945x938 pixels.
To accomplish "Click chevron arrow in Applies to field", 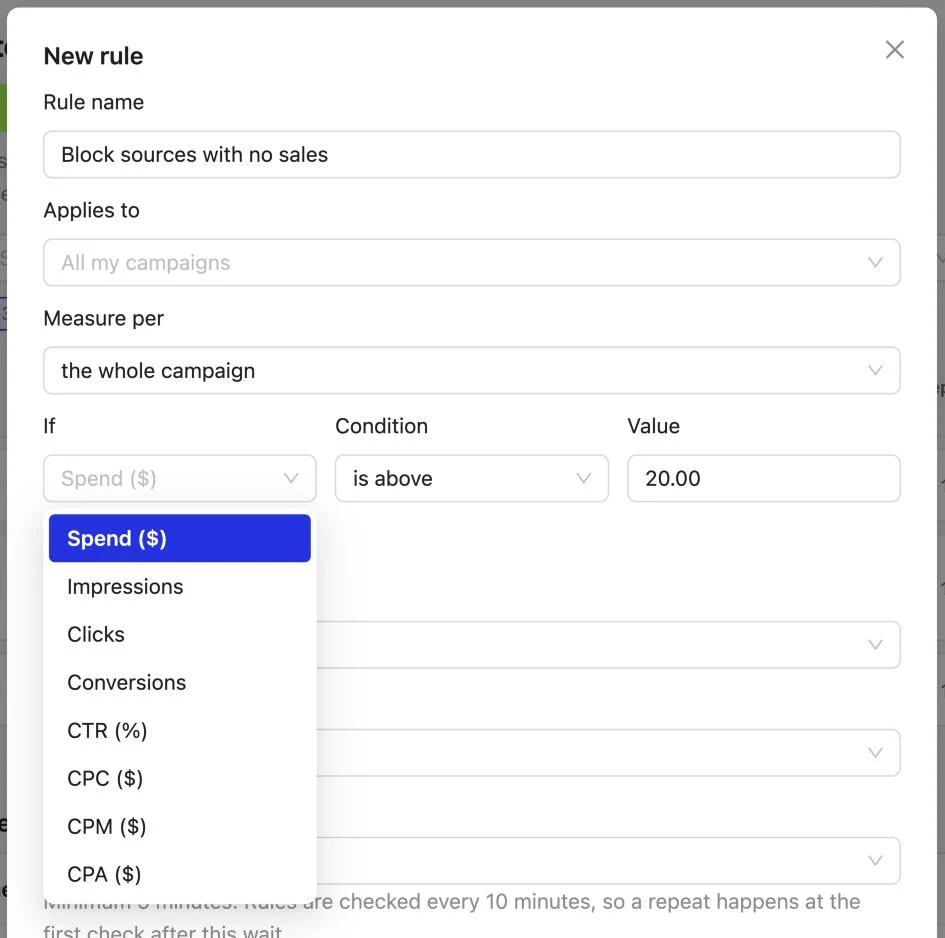I will coord(875,262).
